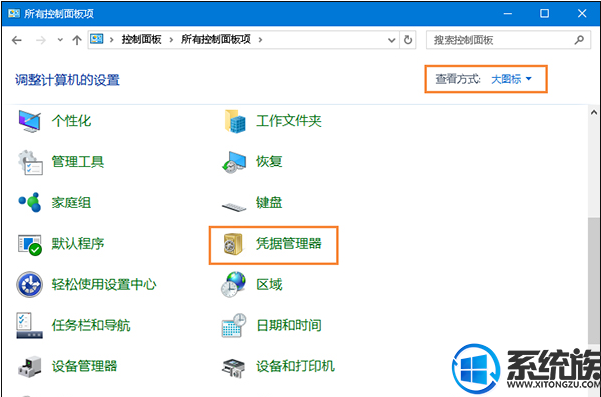Screen dimensions: 601x397
Task: Open the 工作文件夹 link
Action: 289,121
